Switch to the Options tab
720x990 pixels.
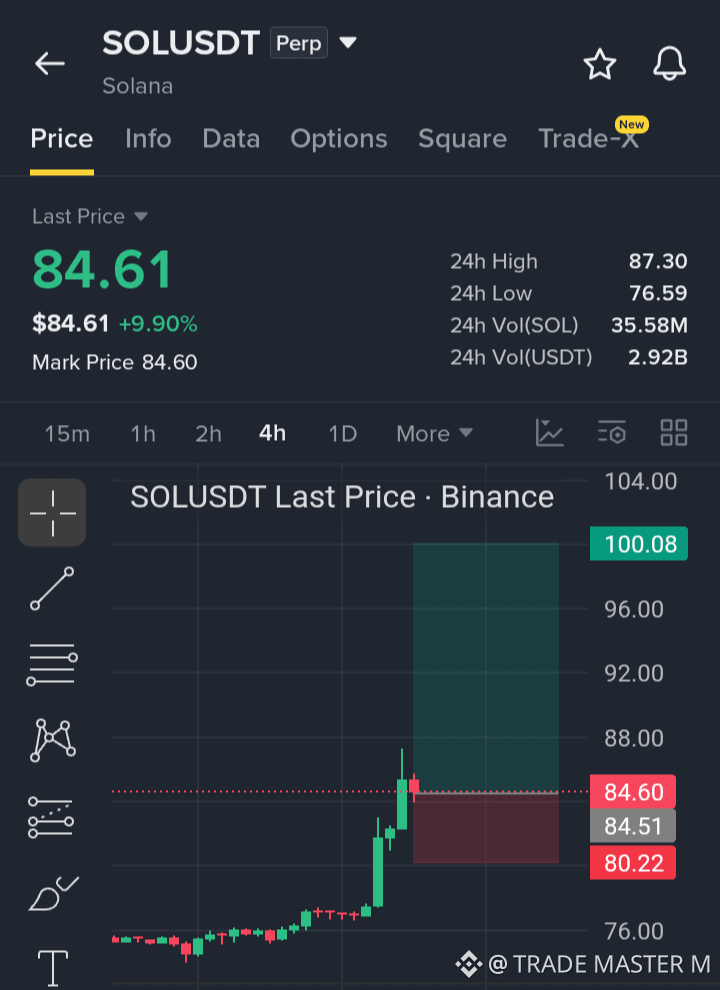339,139
